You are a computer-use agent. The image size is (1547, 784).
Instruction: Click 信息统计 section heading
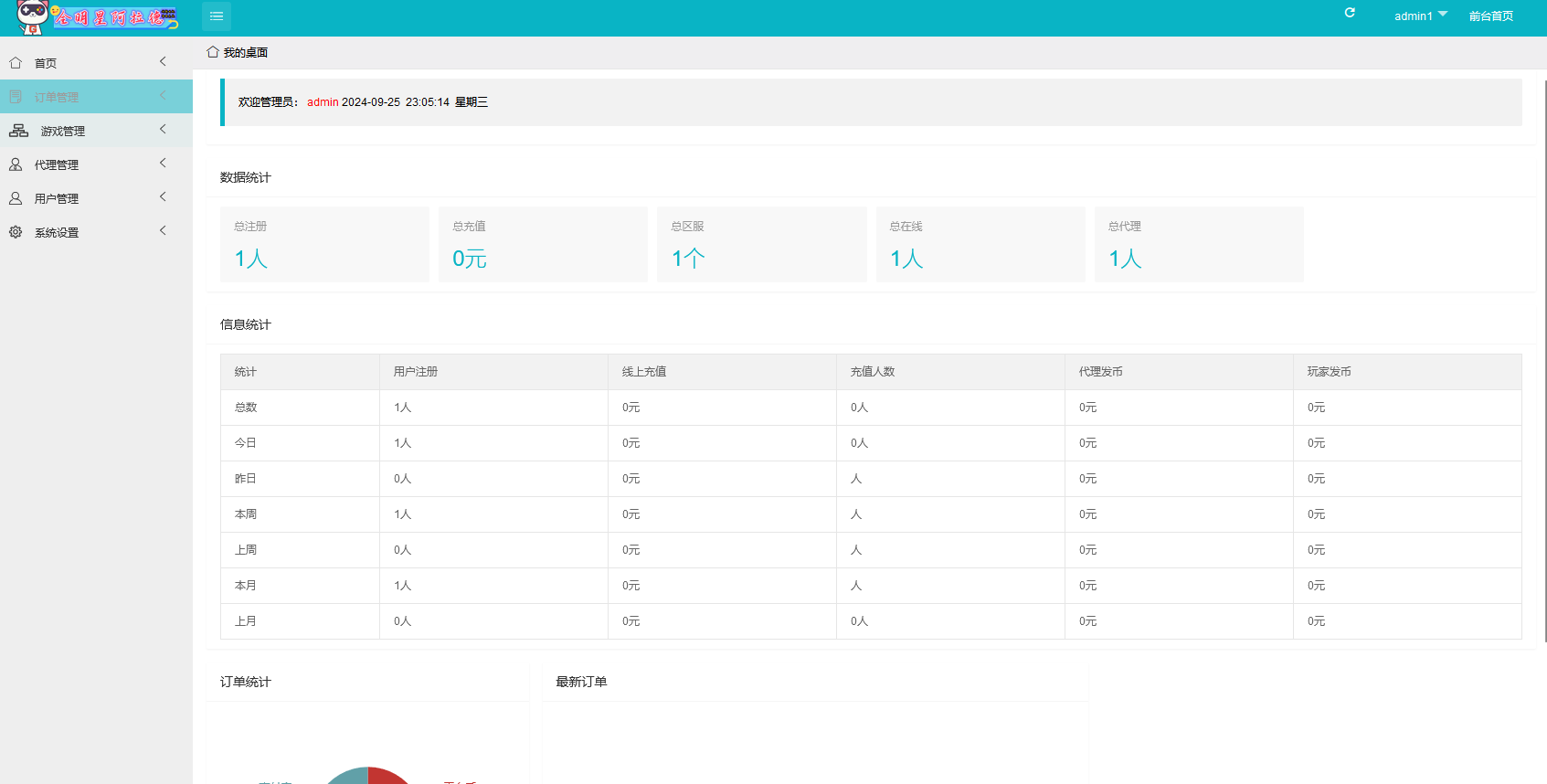coord(246,324)
